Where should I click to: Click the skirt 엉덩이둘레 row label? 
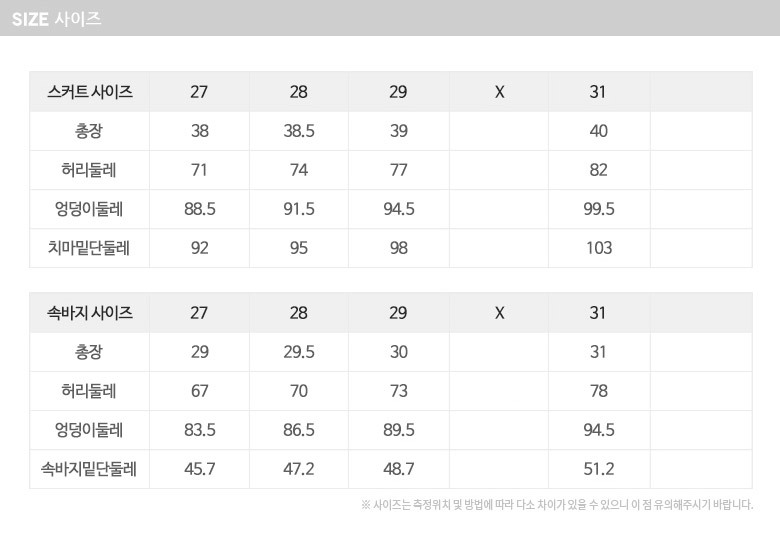click(89, 209)
